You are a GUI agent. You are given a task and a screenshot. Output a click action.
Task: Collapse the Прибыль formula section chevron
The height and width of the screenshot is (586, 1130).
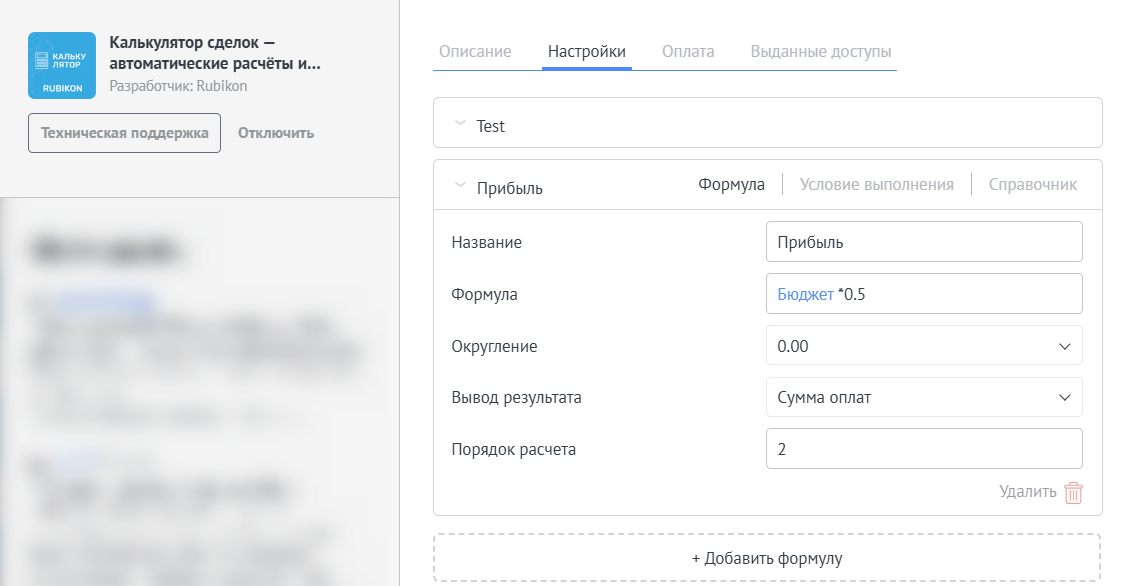[460, 185]
